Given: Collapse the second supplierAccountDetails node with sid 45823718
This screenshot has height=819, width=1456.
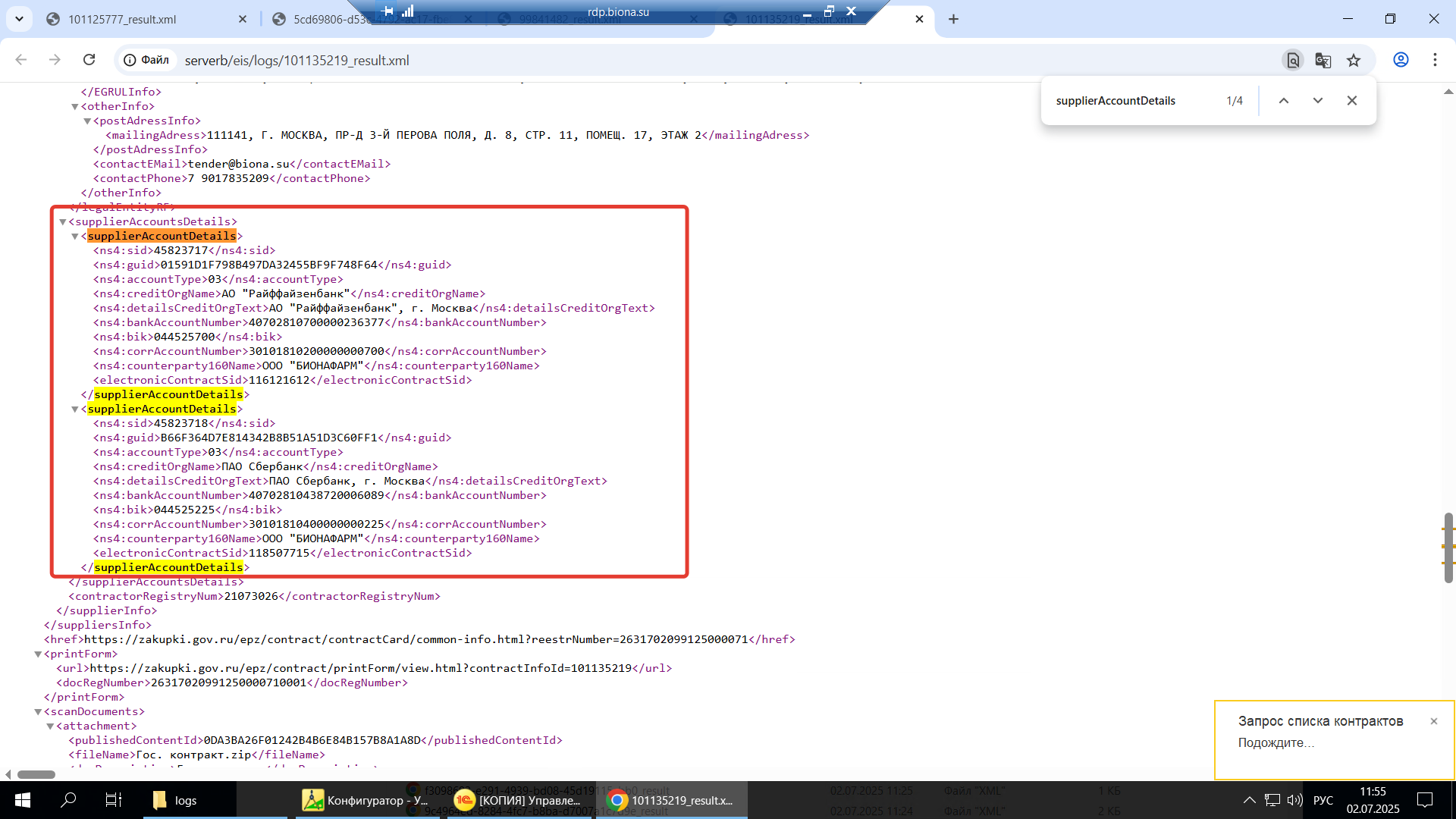Looking at the screenshot, I should point(75,409).
